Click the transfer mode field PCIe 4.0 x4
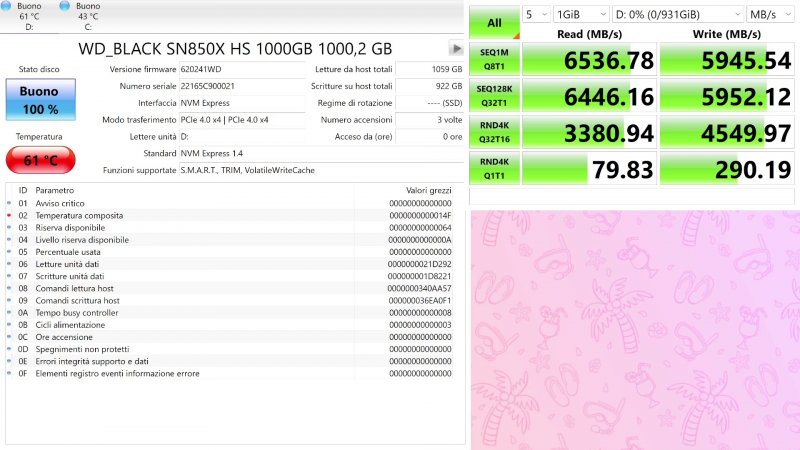The height and width of the screenshot is (450, 800). [242, 120]
